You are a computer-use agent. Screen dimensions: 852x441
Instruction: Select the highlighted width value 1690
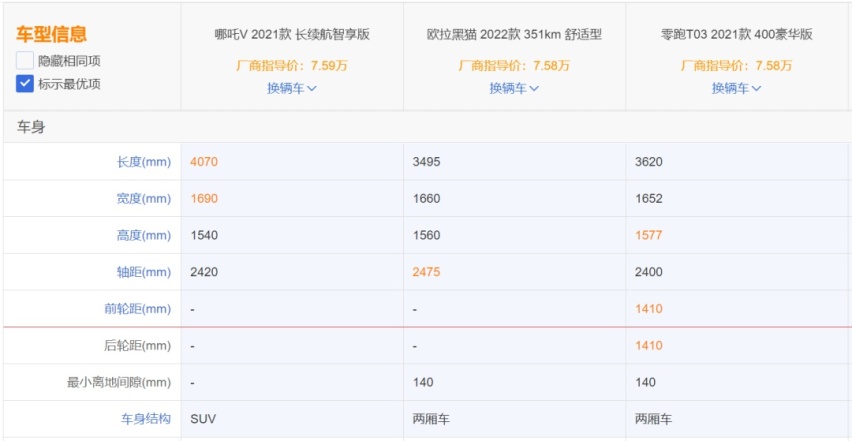pos(204,199)
